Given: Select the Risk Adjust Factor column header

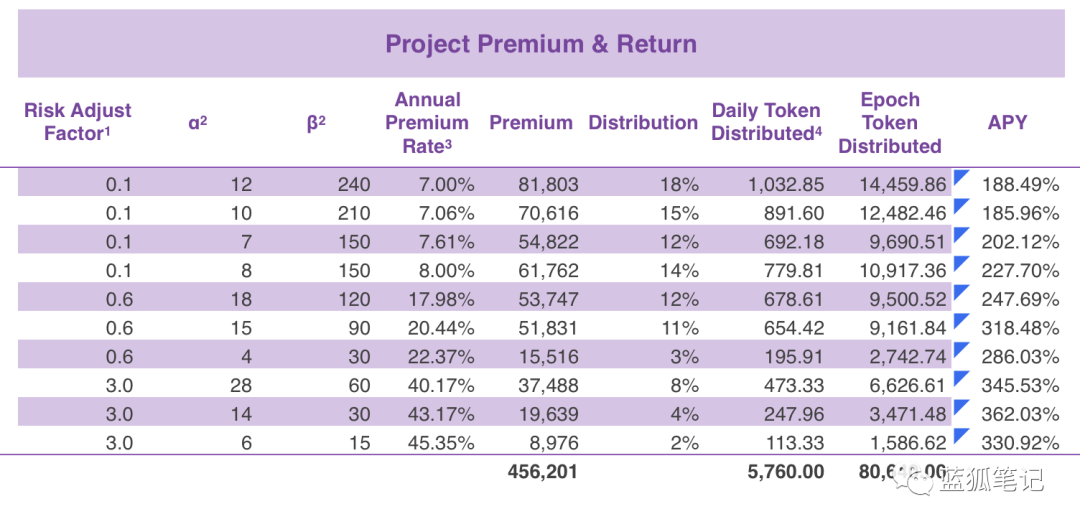Looking at the screenshot, I should click(78, 122).
